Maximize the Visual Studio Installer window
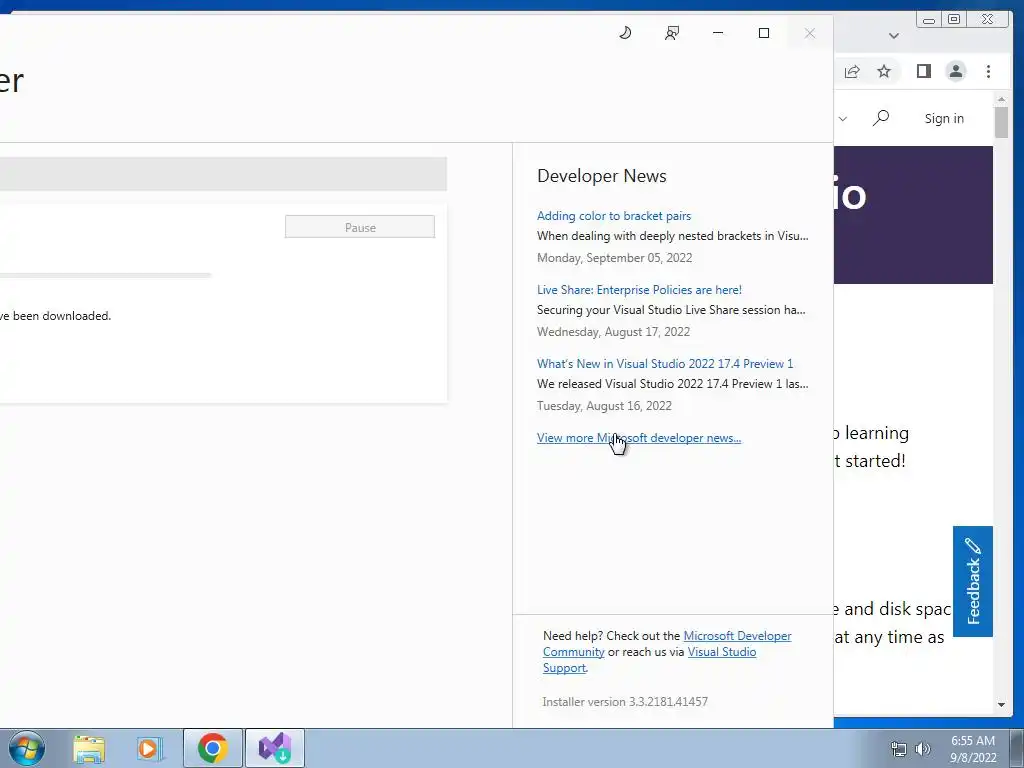The width and height of the screenshot is (1024, 768). (763, 33)
